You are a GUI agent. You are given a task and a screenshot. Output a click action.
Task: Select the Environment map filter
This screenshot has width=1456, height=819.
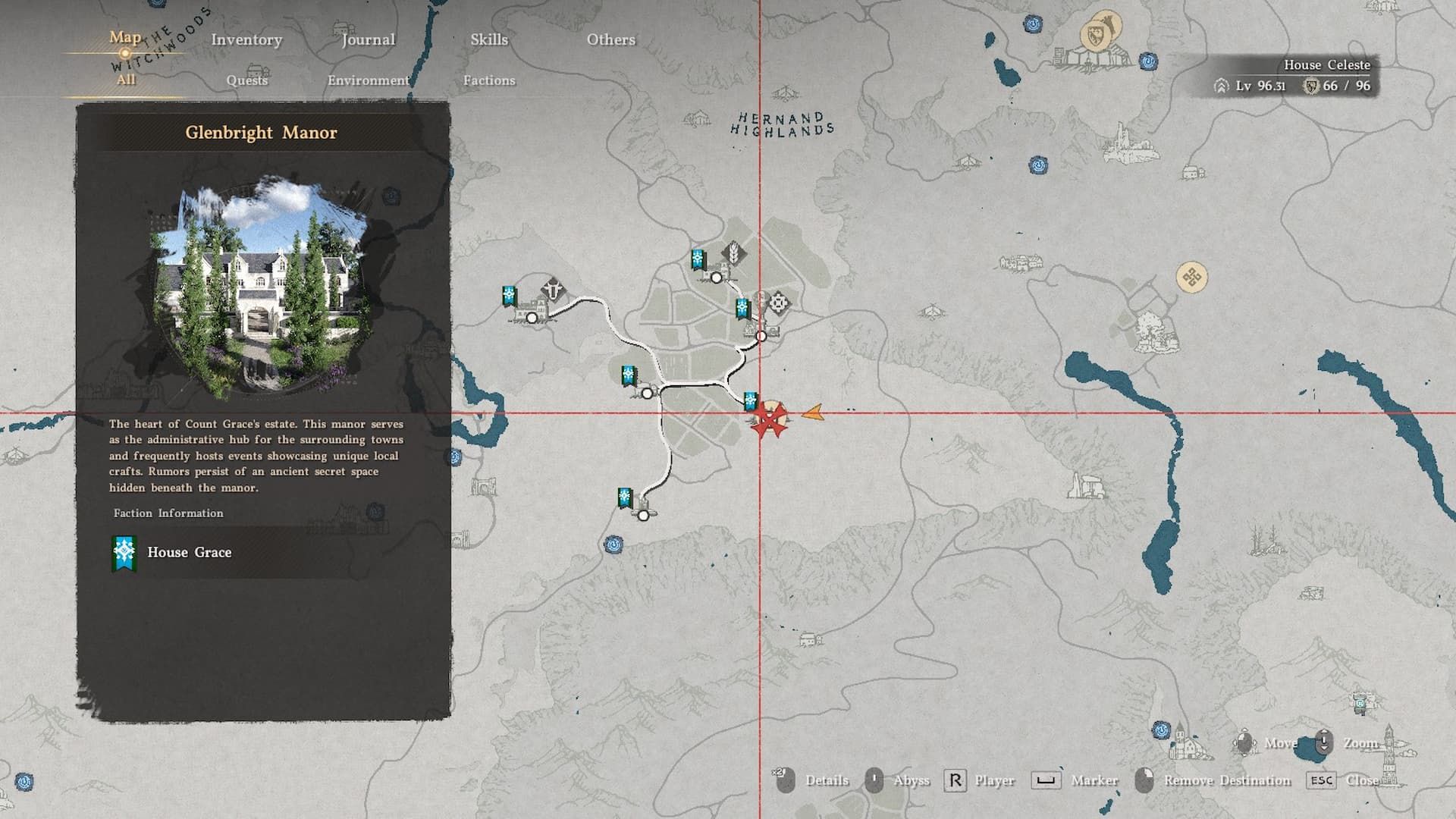coord(368,80)
